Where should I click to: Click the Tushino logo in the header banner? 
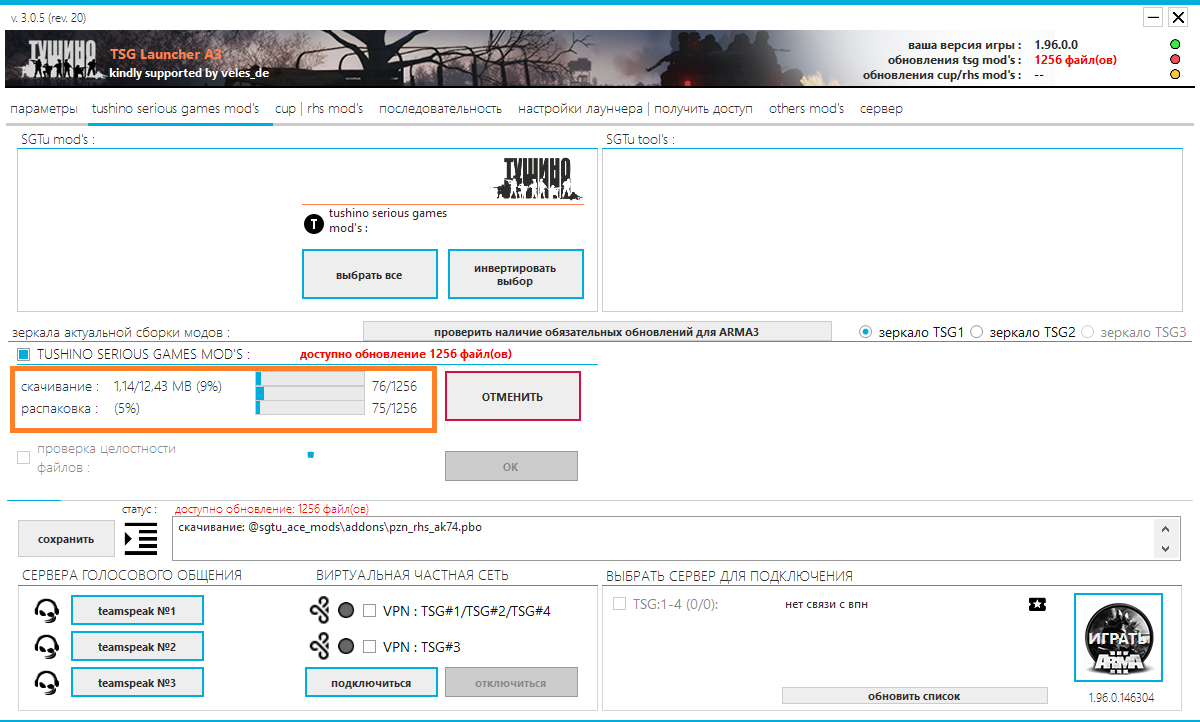[61, 60]
